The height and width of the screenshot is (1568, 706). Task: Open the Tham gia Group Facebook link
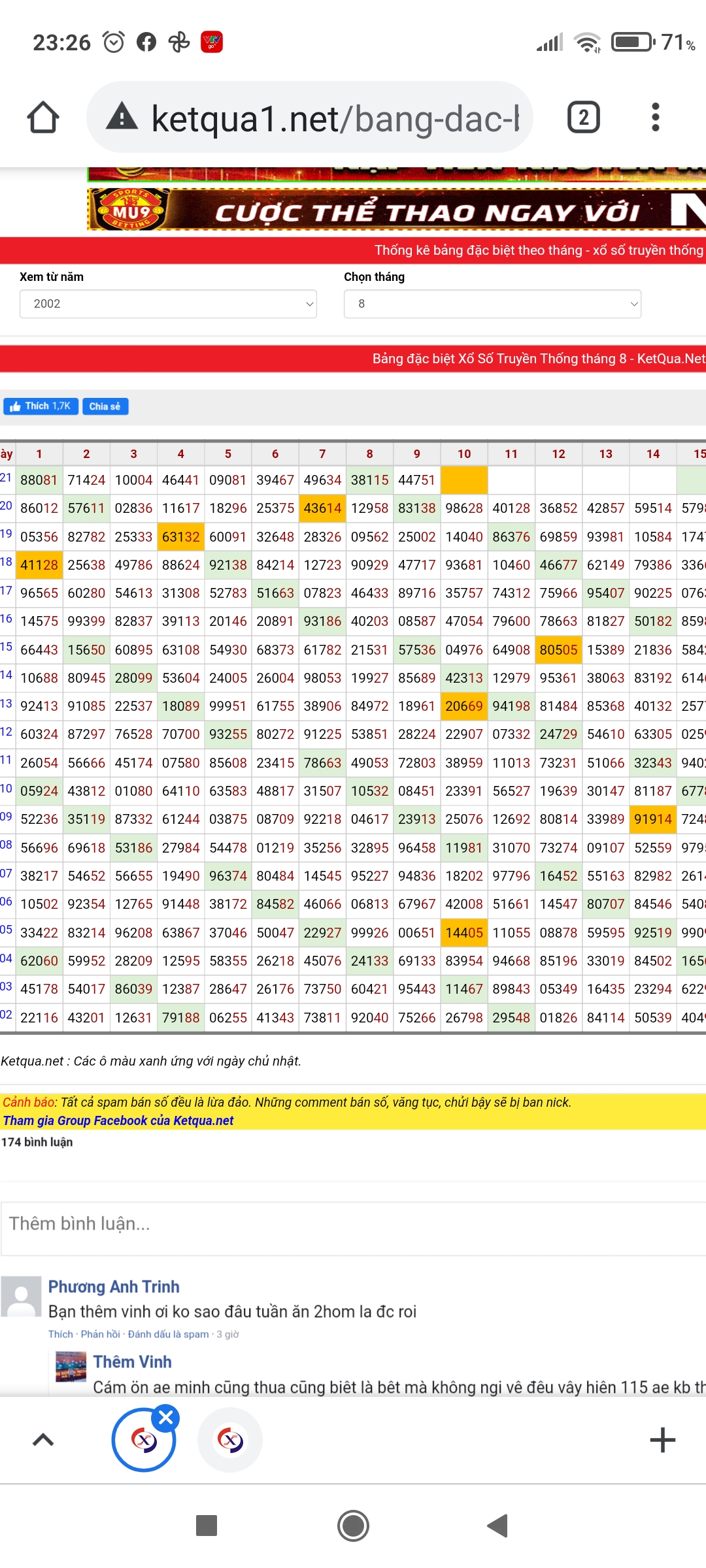118,1120
